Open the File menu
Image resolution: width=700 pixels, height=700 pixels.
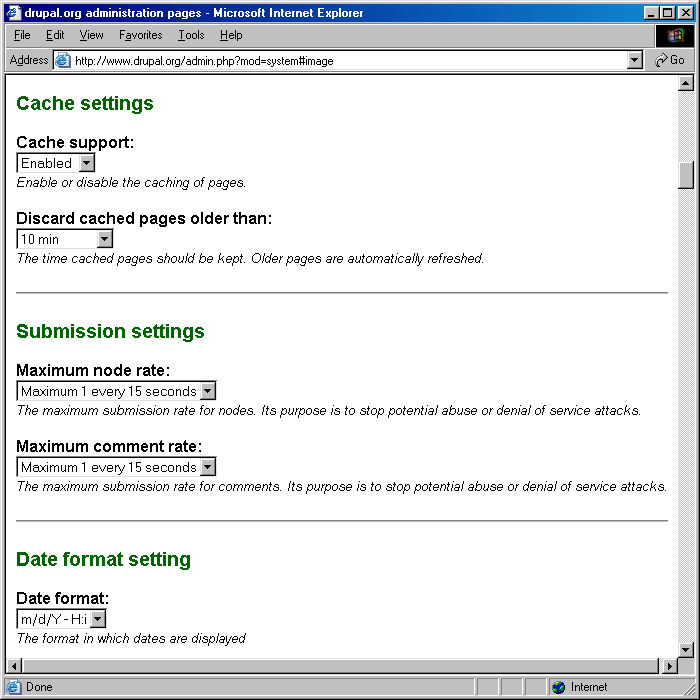tap(22, 35)
